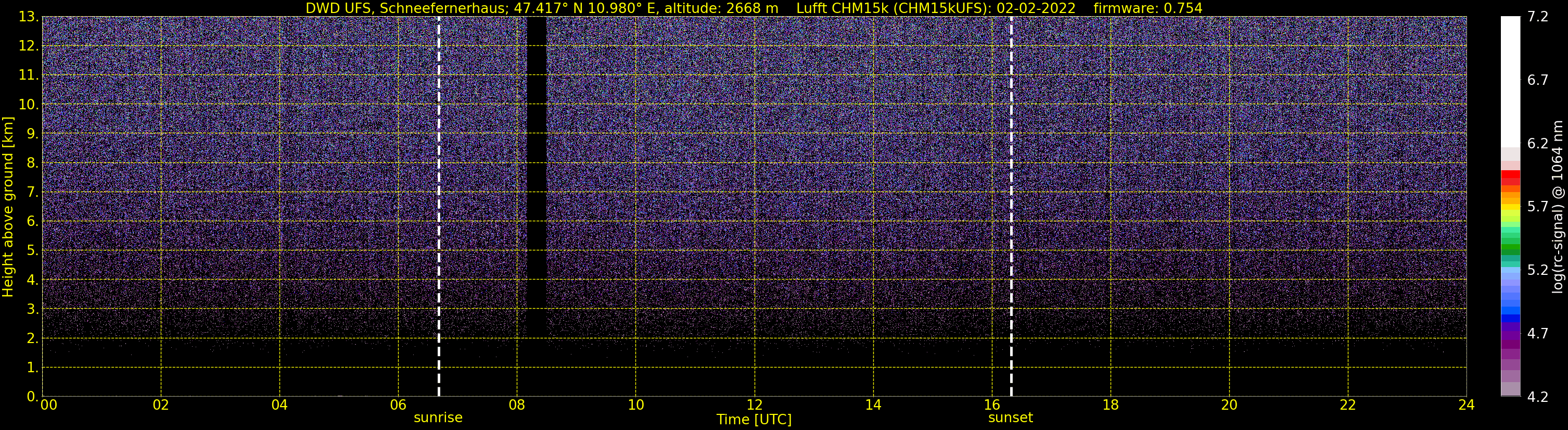
Task: Click the colorbar value label '7.2'
Action: pyautogui.click(x=1538, y=17)
